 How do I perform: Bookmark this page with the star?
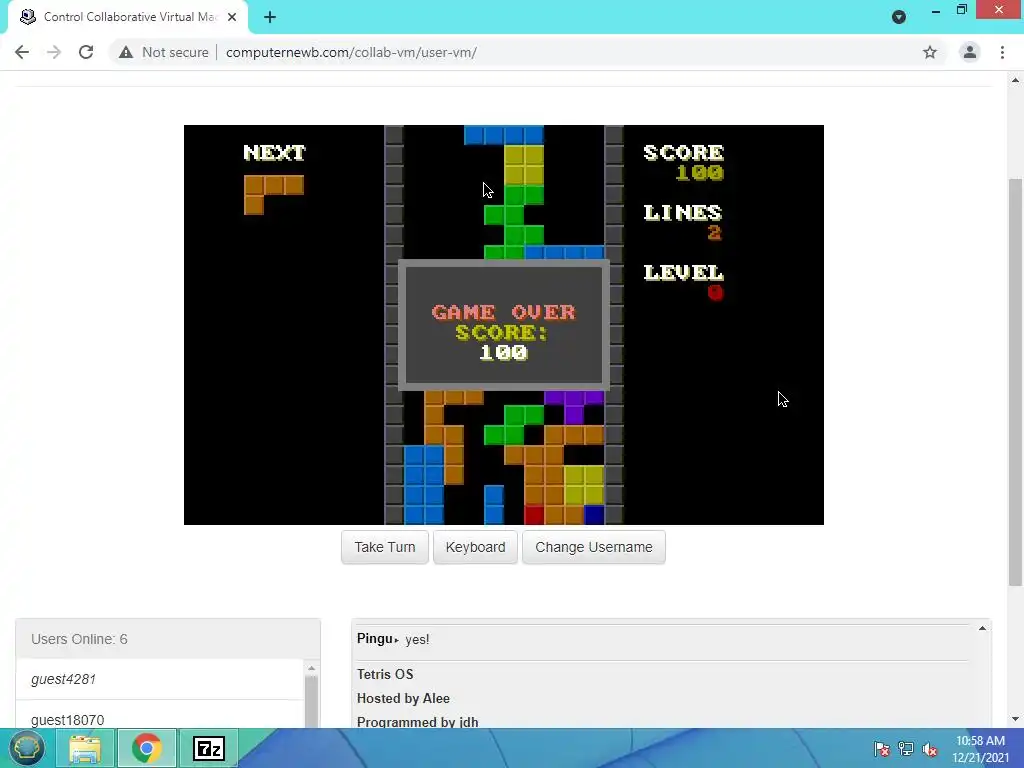coord(930,52)
